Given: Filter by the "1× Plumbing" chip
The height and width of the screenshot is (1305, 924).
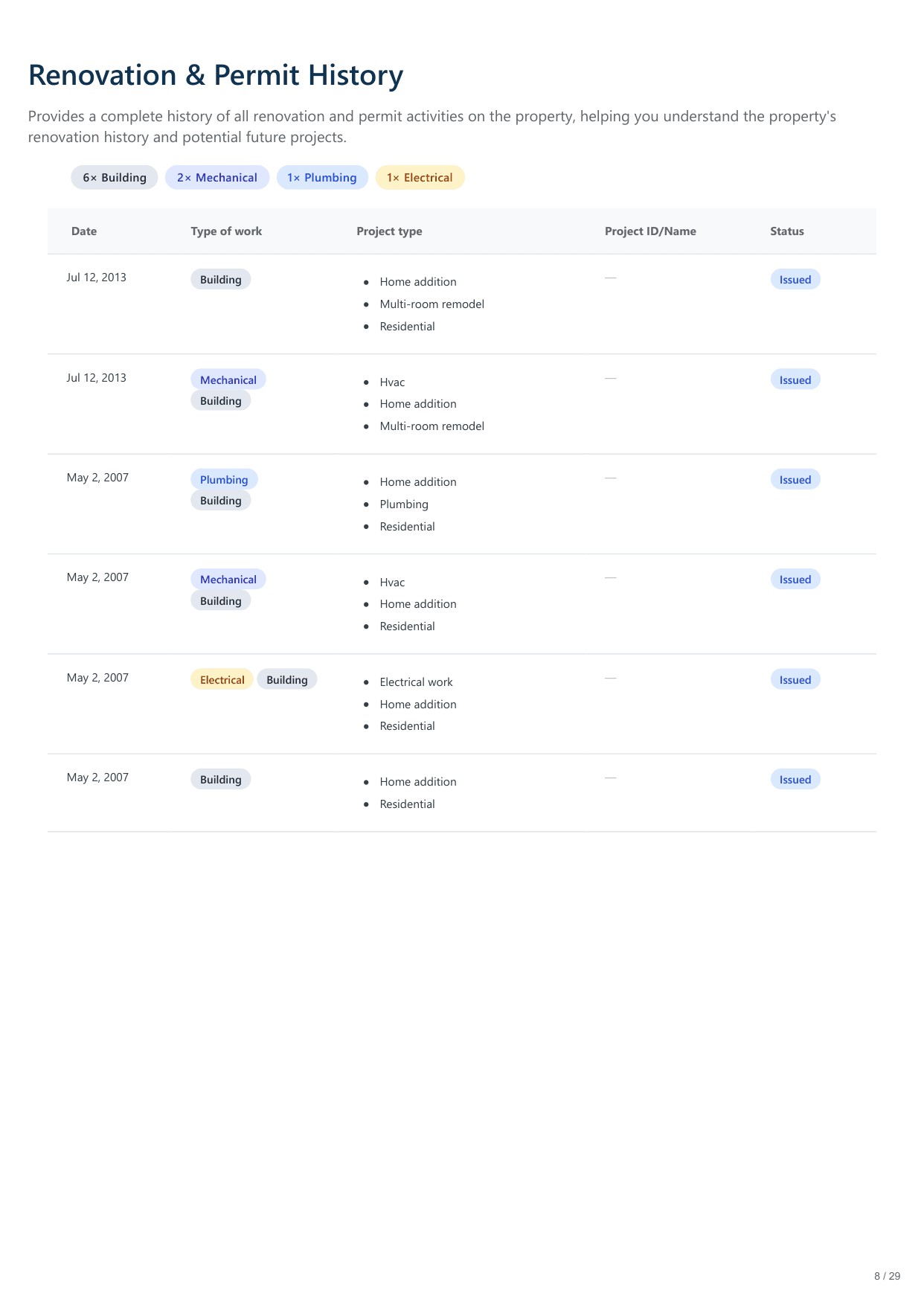Looking at the screenshot, I should point(322,178).
